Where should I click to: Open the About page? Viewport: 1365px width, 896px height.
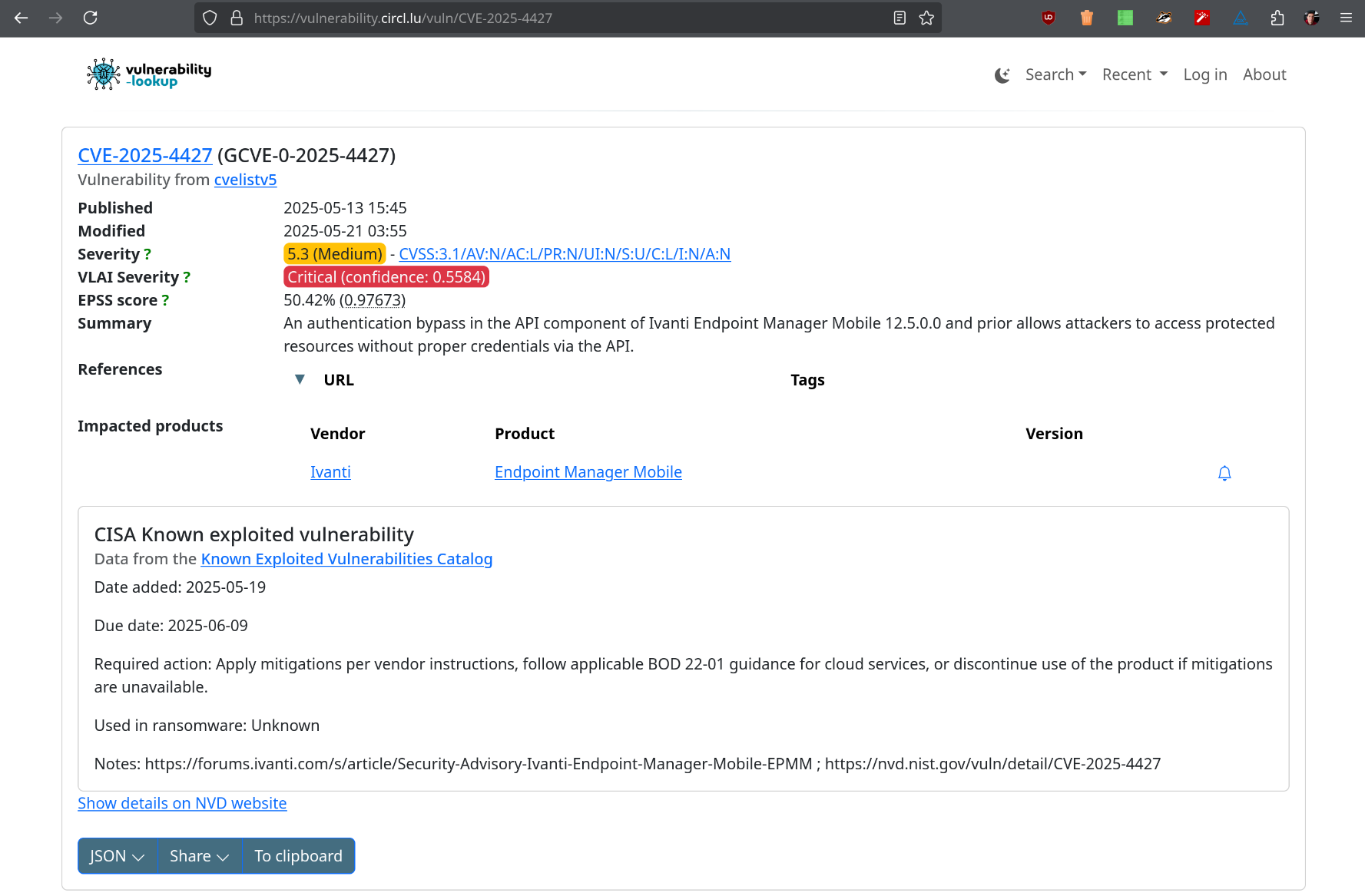[x=1264, y=74]
